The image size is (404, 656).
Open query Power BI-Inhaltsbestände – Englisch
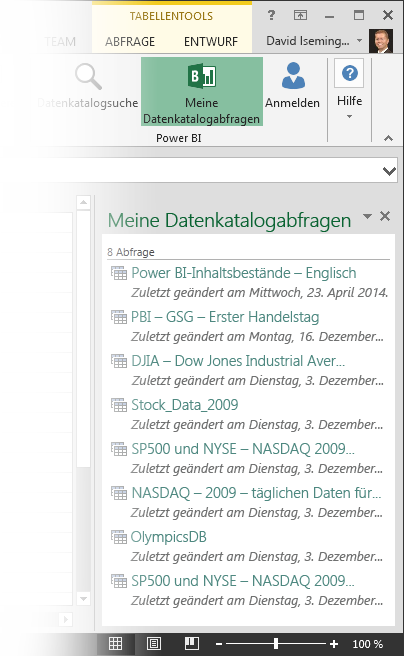[x=244, y=273]
